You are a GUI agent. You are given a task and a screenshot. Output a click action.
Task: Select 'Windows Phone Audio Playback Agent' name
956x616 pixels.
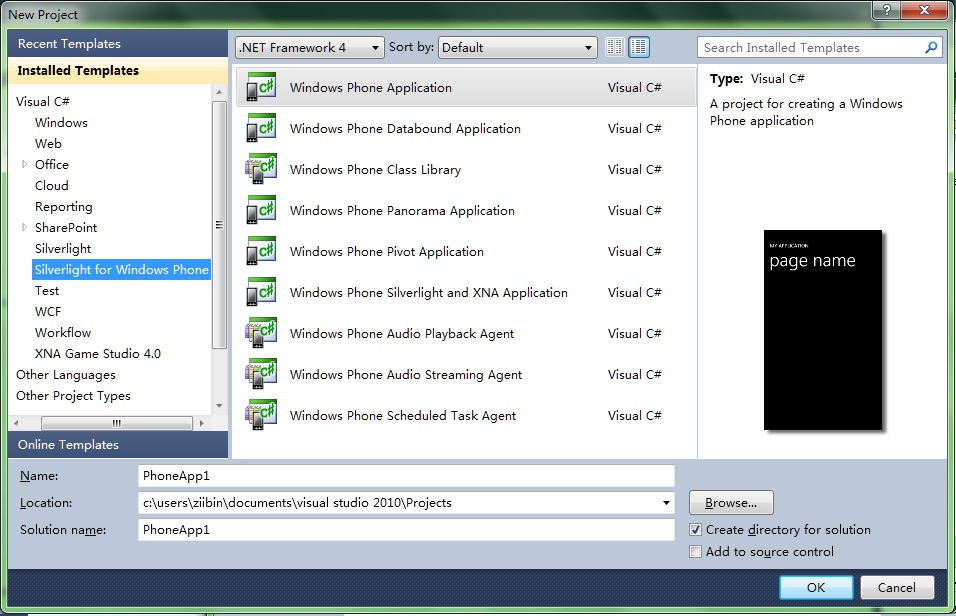pos(402,334)
